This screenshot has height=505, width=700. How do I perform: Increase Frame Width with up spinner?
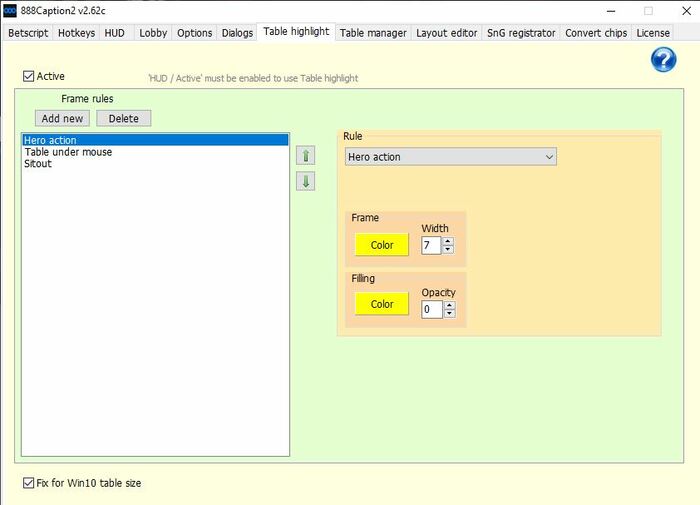pyautogui.click(x=448, y=241)
